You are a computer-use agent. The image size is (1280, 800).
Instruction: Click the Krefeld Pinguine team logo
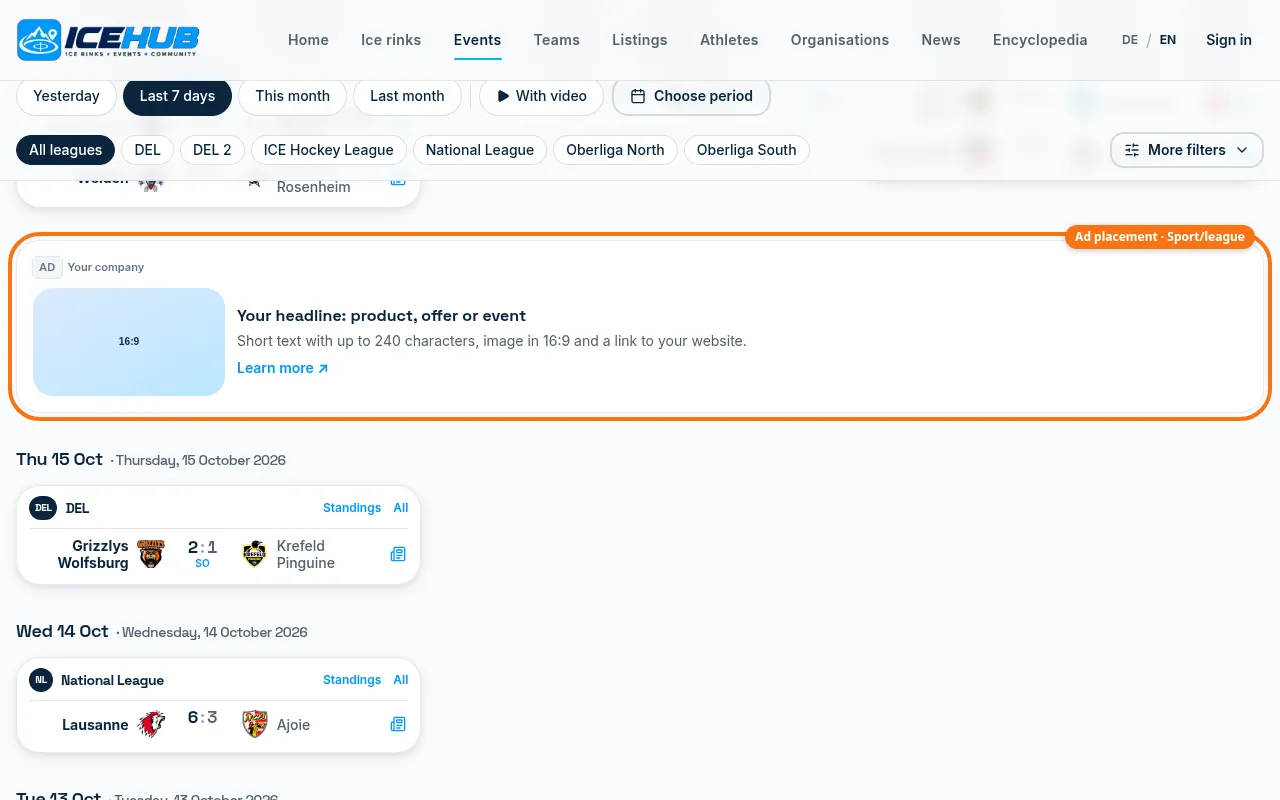click(x=255, y=554)
